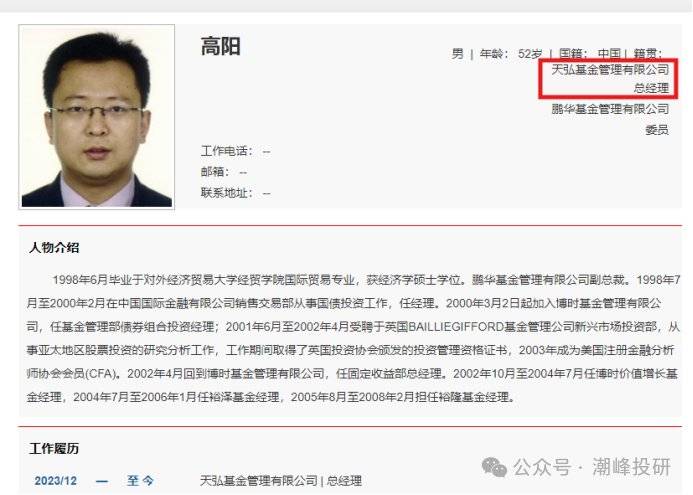Click the 籍贯 label

click(x=648, y=54)
